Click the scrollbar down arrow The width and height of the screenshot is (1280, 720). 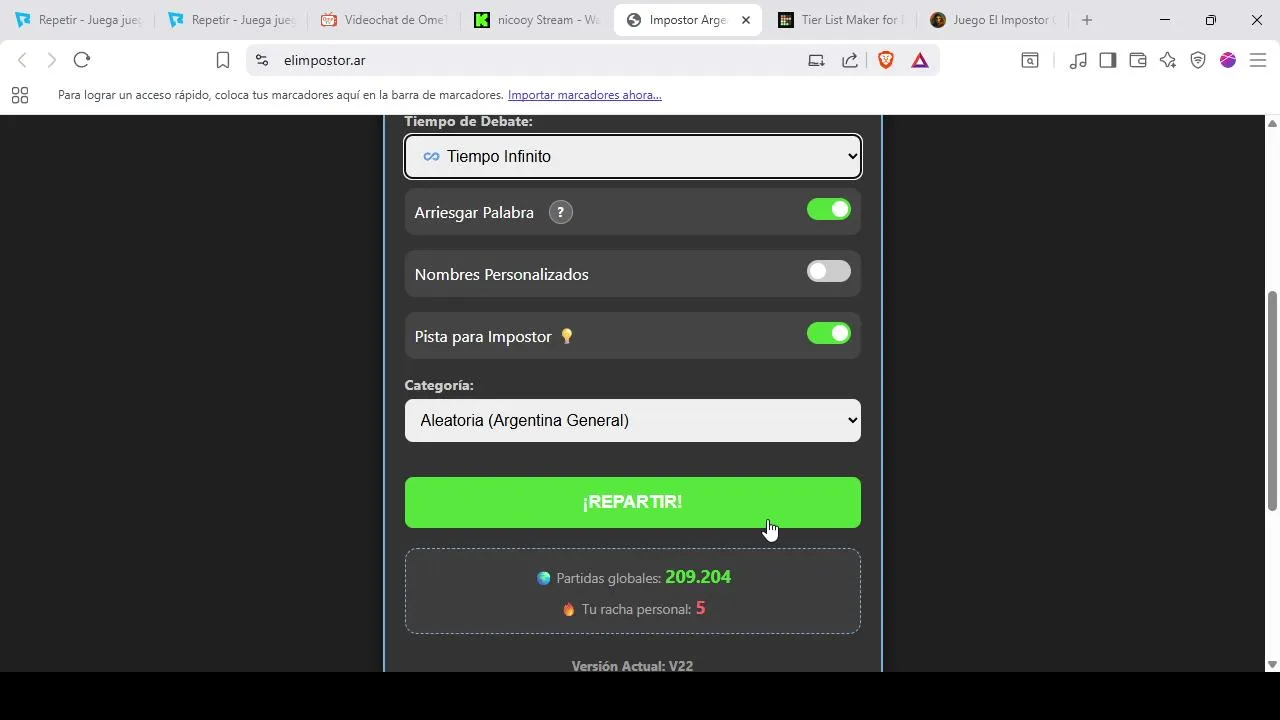click(x=1272, y=664)
